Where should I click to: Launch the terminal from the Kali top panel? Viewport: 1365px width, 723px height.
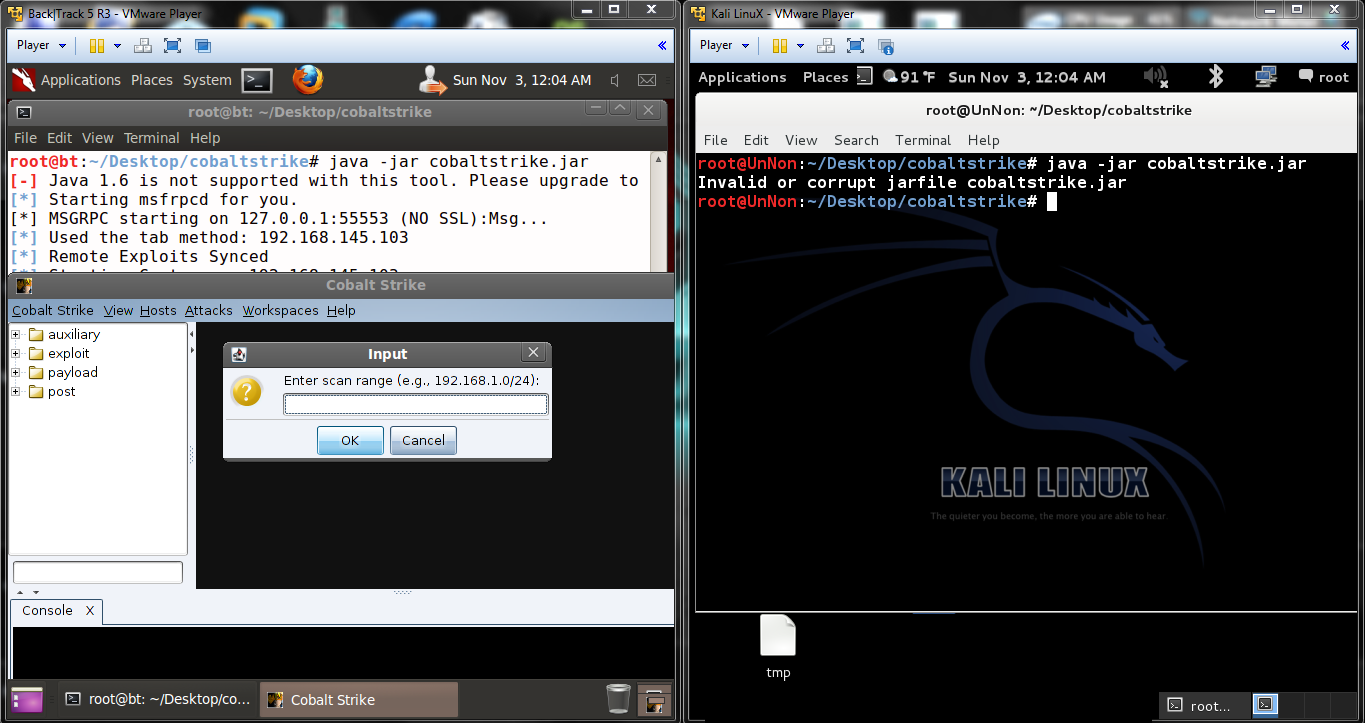pyautogui.click(x=864, y=76)
